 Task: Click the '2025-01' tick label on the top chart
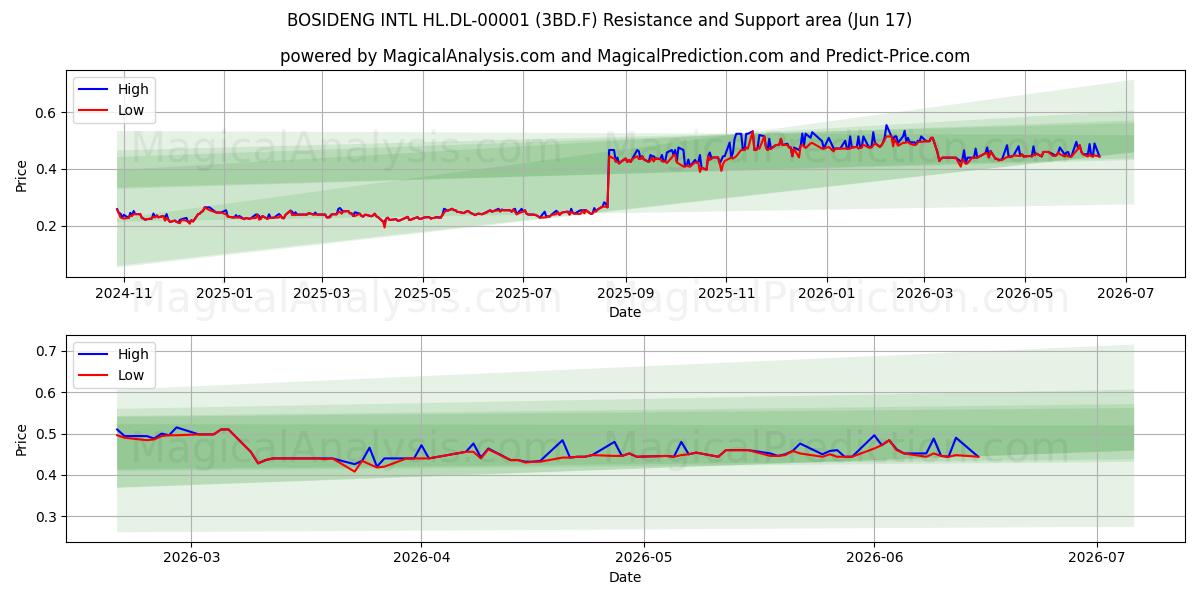[224, 295]
